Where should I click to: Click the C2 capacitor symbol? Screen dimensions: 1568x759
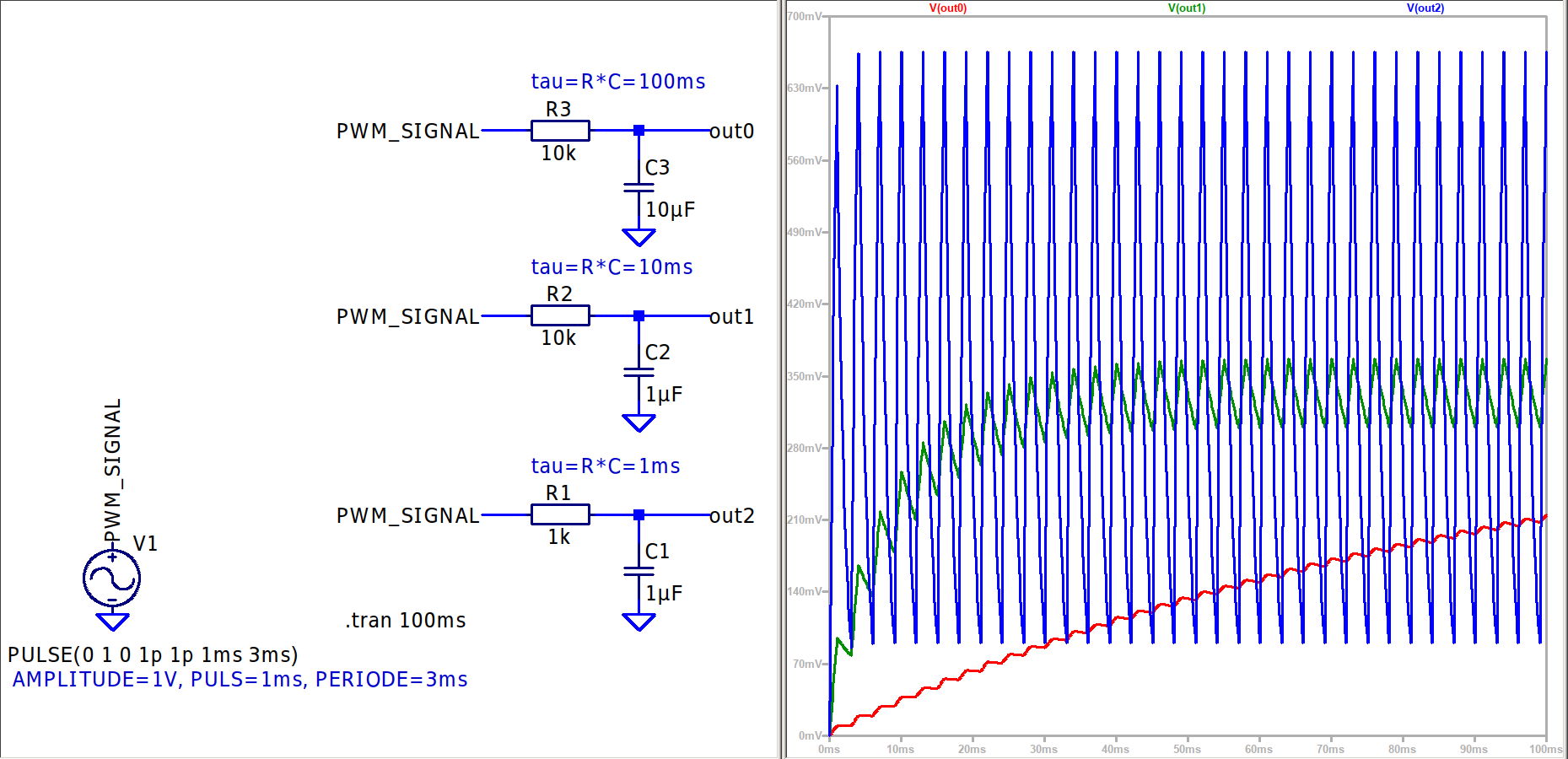(x=639, y=372)
